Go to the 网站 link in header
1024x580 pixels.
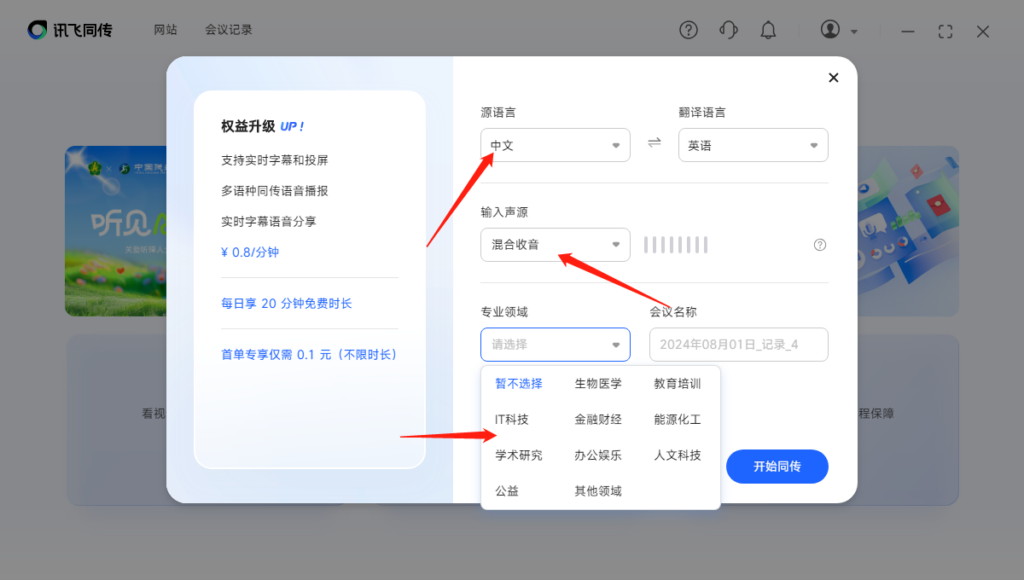click(x=165, y=30)
